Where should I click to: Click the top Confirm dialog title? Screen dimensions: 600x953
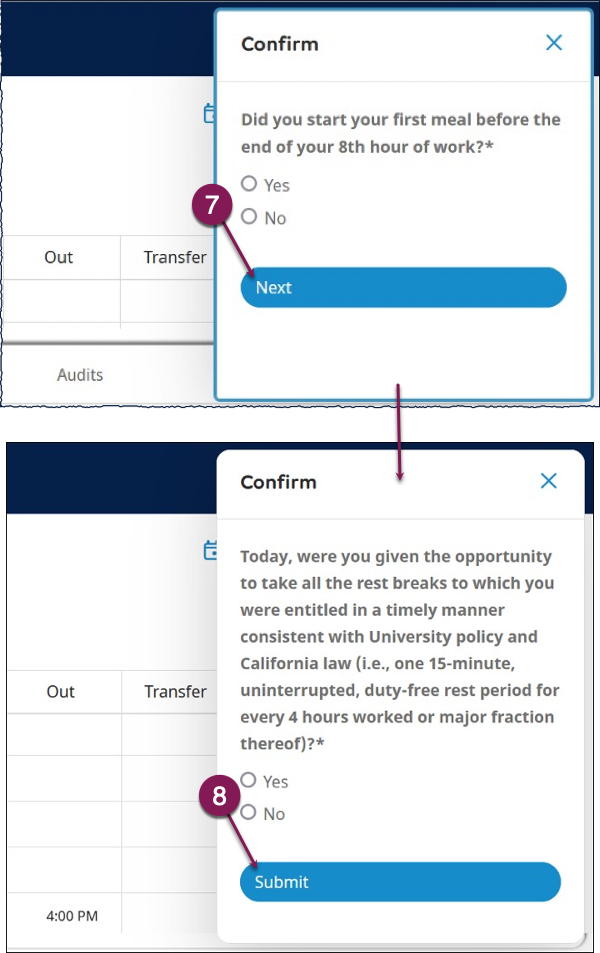280,44
